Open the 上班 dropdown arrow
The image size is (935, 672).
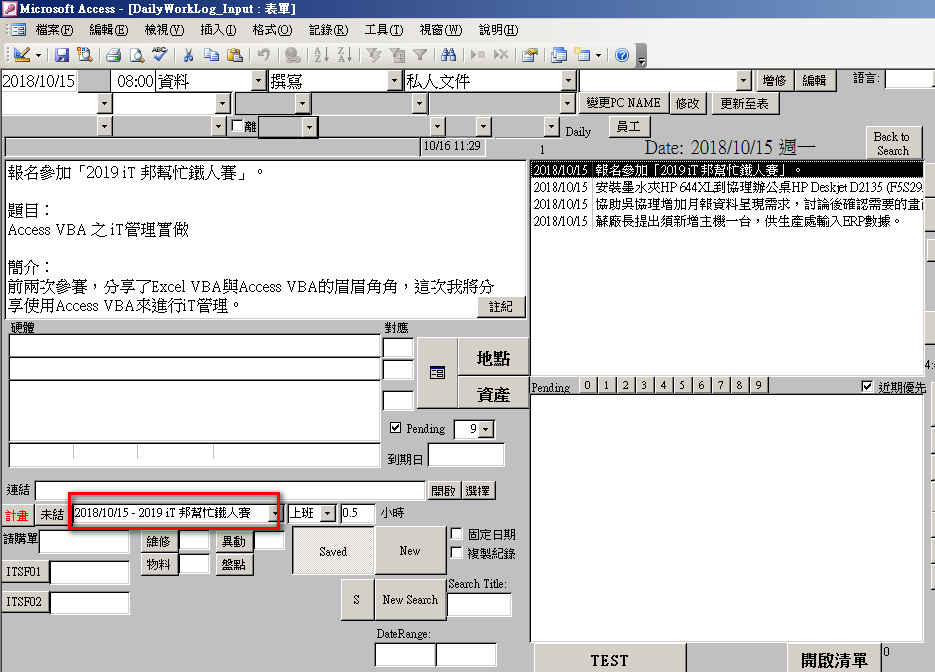tap(328, 513)
